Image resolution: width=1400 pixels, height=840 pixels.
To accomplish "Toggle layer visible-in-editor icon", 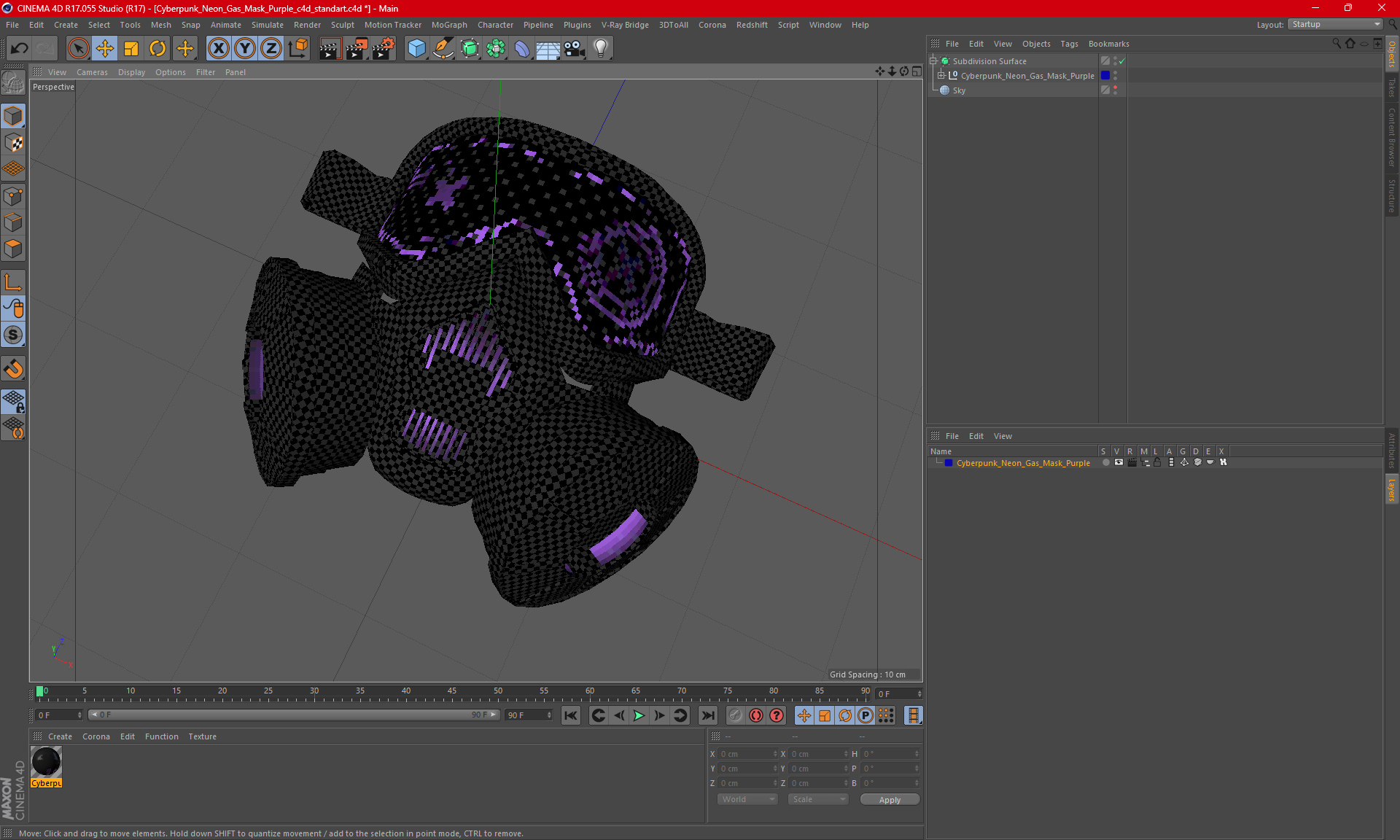I will tap(1119, 462).
